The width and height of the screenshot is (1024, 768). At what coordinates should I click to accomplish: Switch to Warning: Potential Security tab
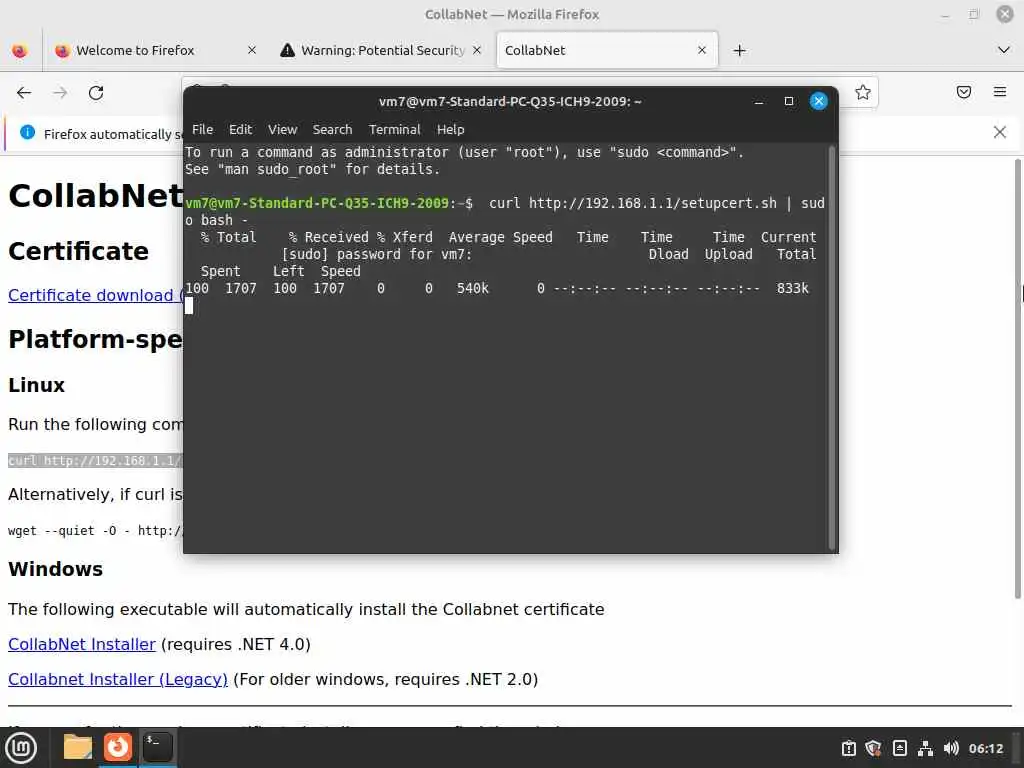[x=382, y=50]
